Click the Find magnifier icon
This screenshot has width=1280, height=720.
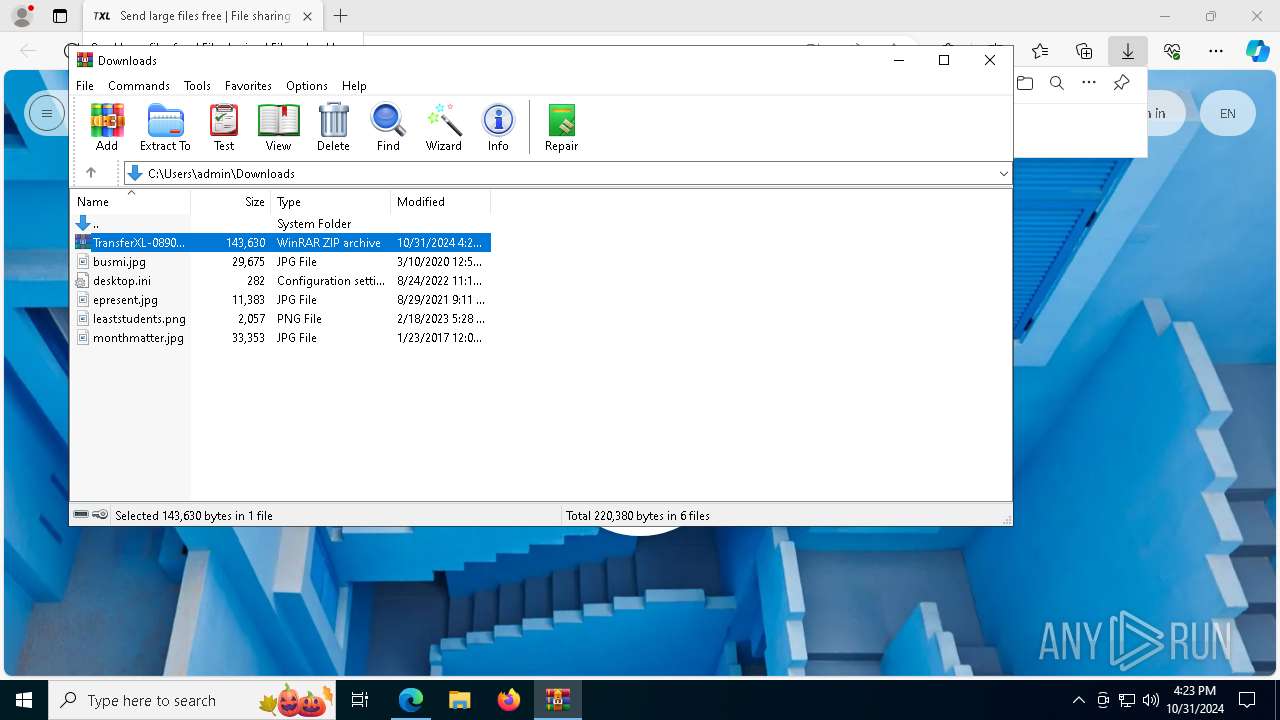tap(388, 127)
